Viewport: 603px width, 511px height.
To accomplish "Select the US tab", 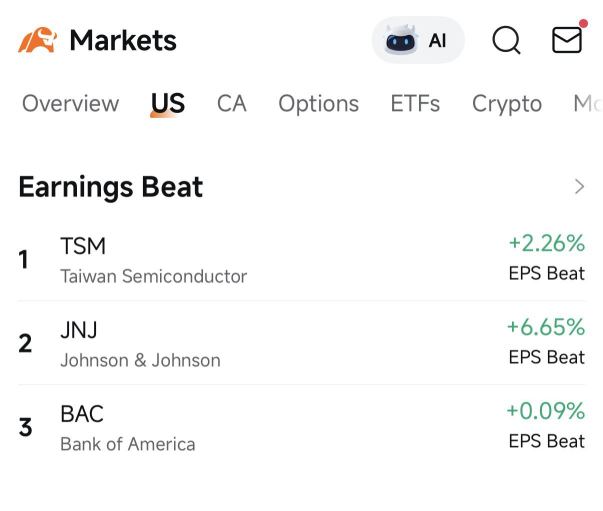I will [x=168, y=103].
